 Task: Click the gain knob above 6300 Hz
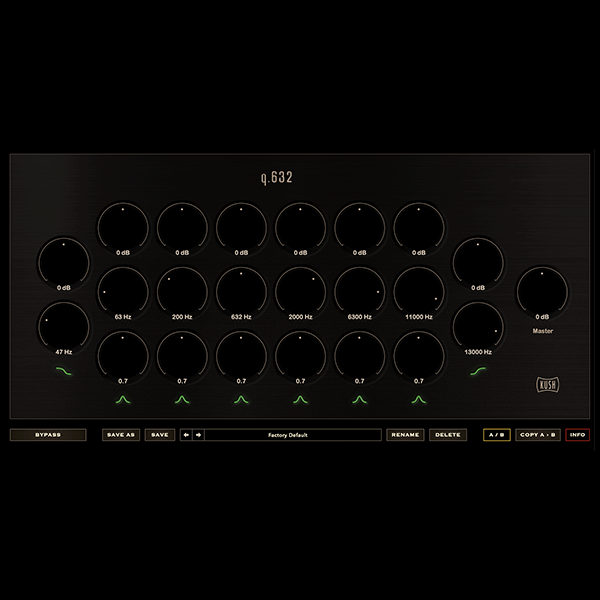[359, 228]
